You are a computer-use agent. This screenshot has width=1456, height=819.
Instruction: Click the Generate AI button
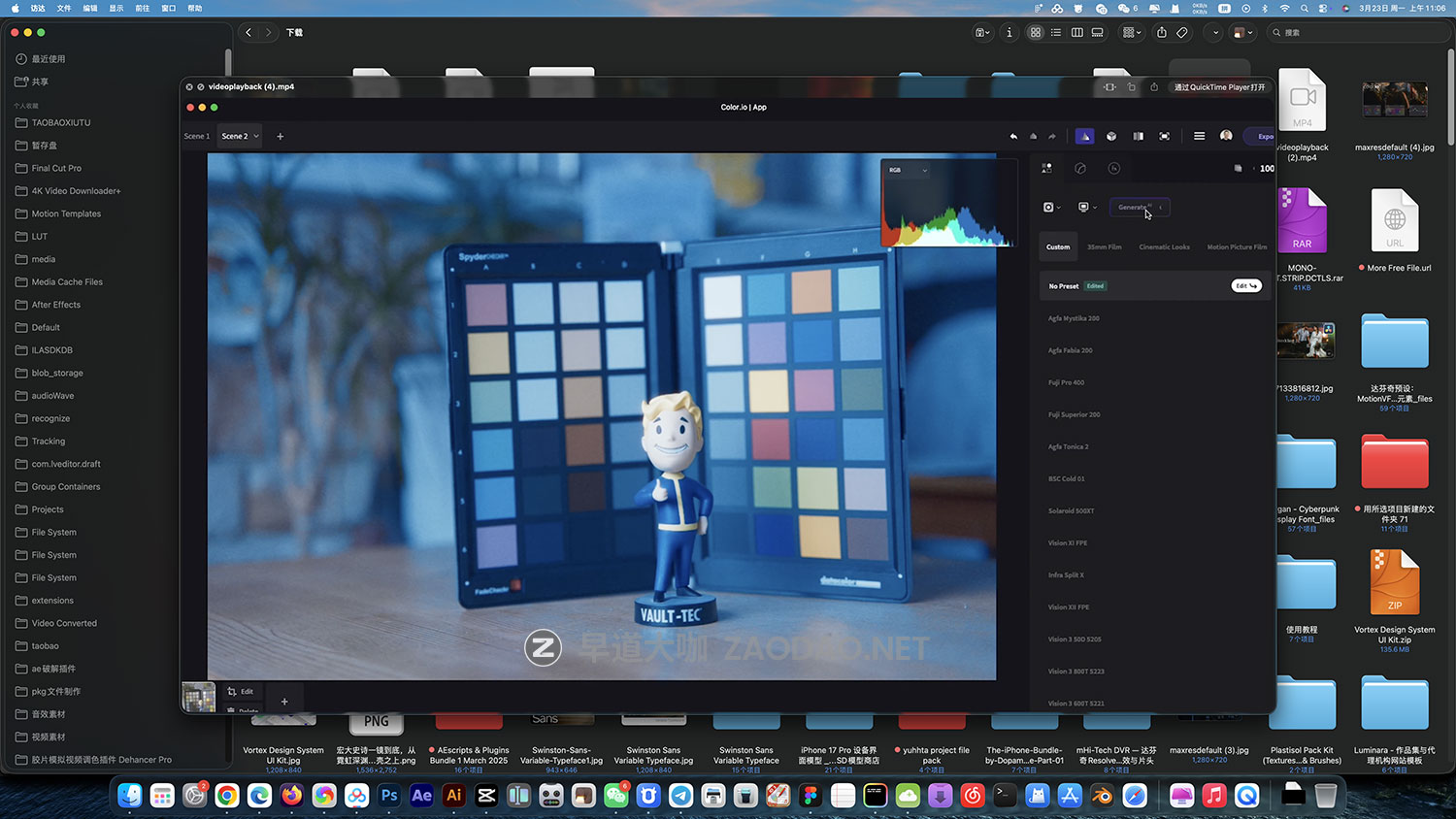[1140, 207]
